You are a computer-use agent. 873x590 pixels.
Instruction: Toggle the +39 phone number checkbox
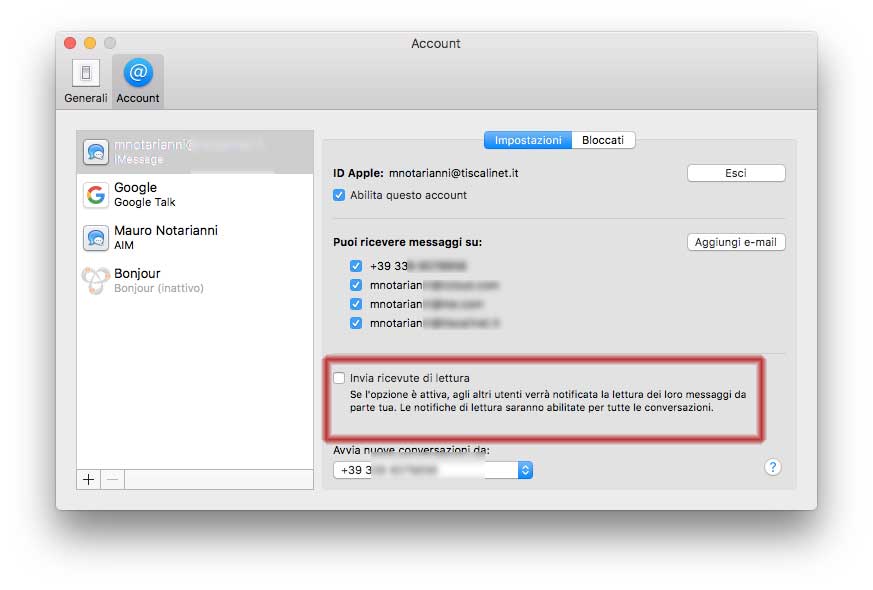click(356, 266)
